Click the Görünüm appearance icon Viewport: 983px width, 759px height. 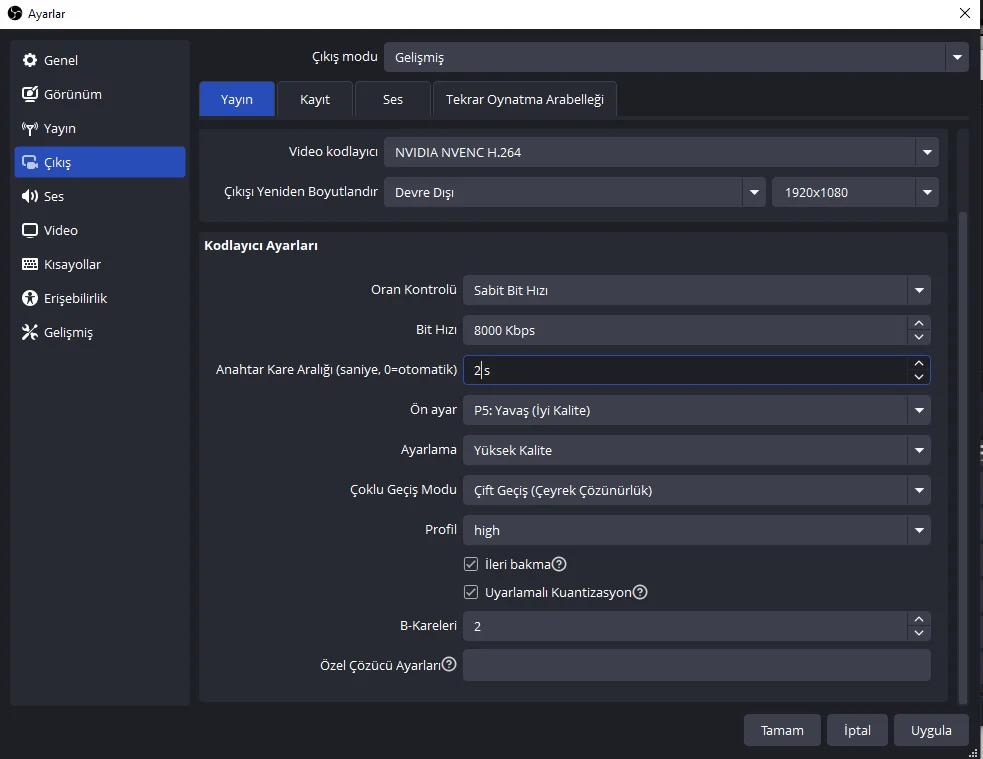point(29,94)
